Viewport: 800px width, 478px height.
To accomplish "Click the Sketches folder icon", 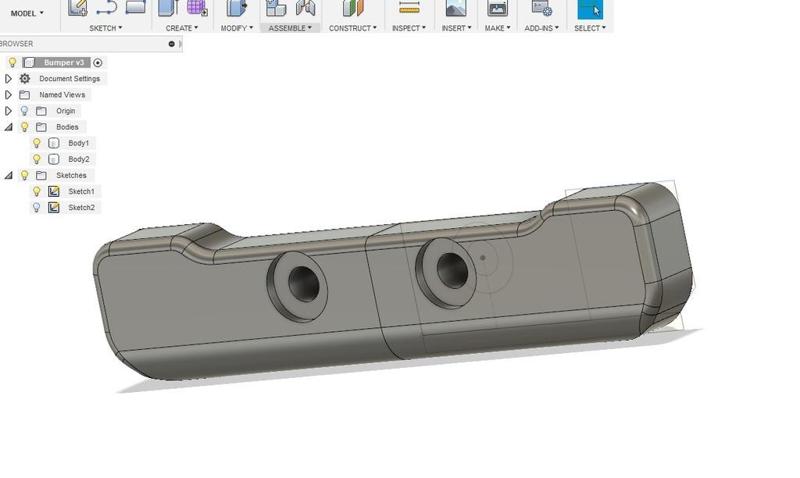I will tap(41, 175).
